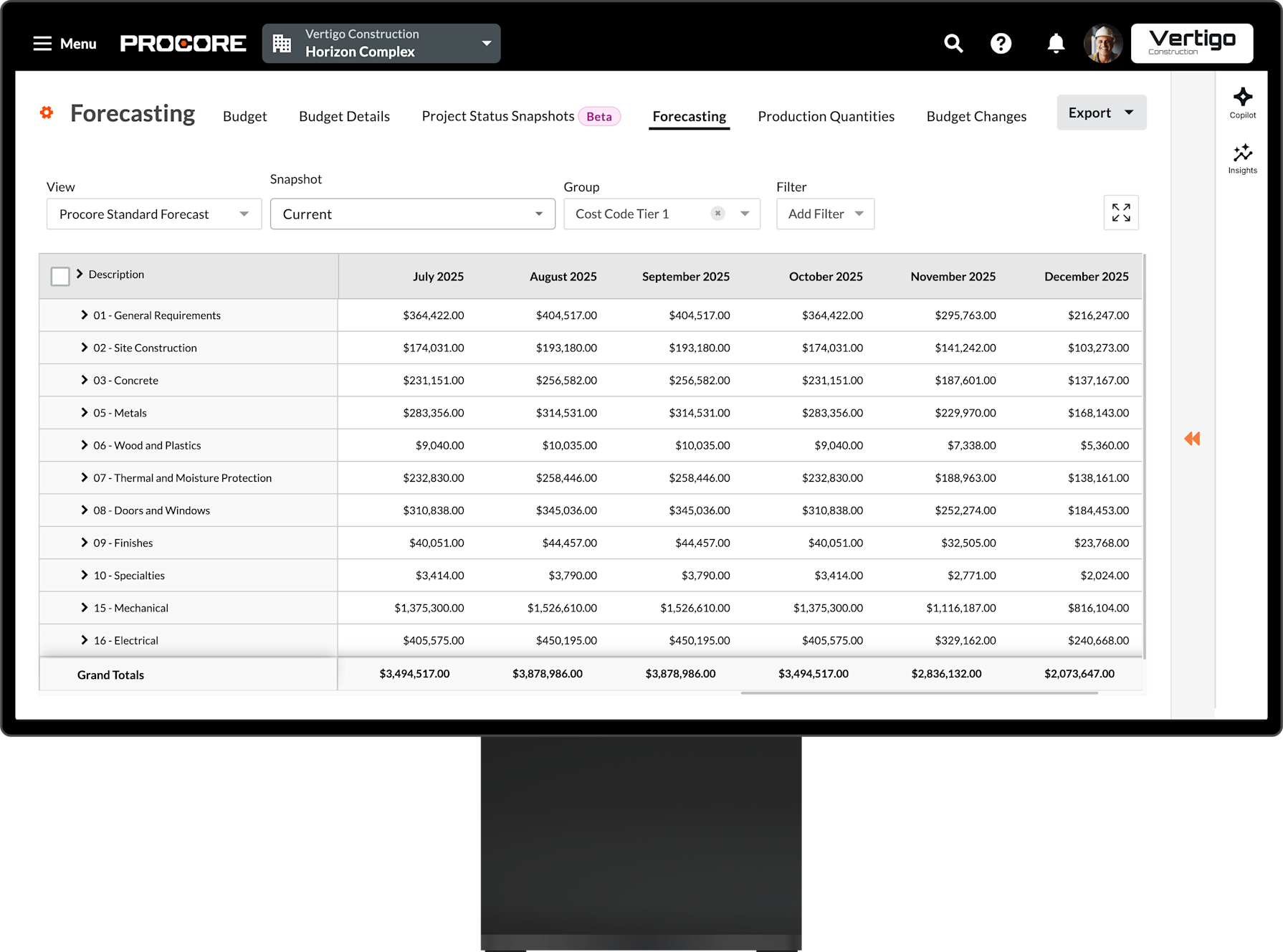Screen dimensions: 1283x952
Task: Collapse the right panel with orange arrows icon
Action: tap(1193, 438)
